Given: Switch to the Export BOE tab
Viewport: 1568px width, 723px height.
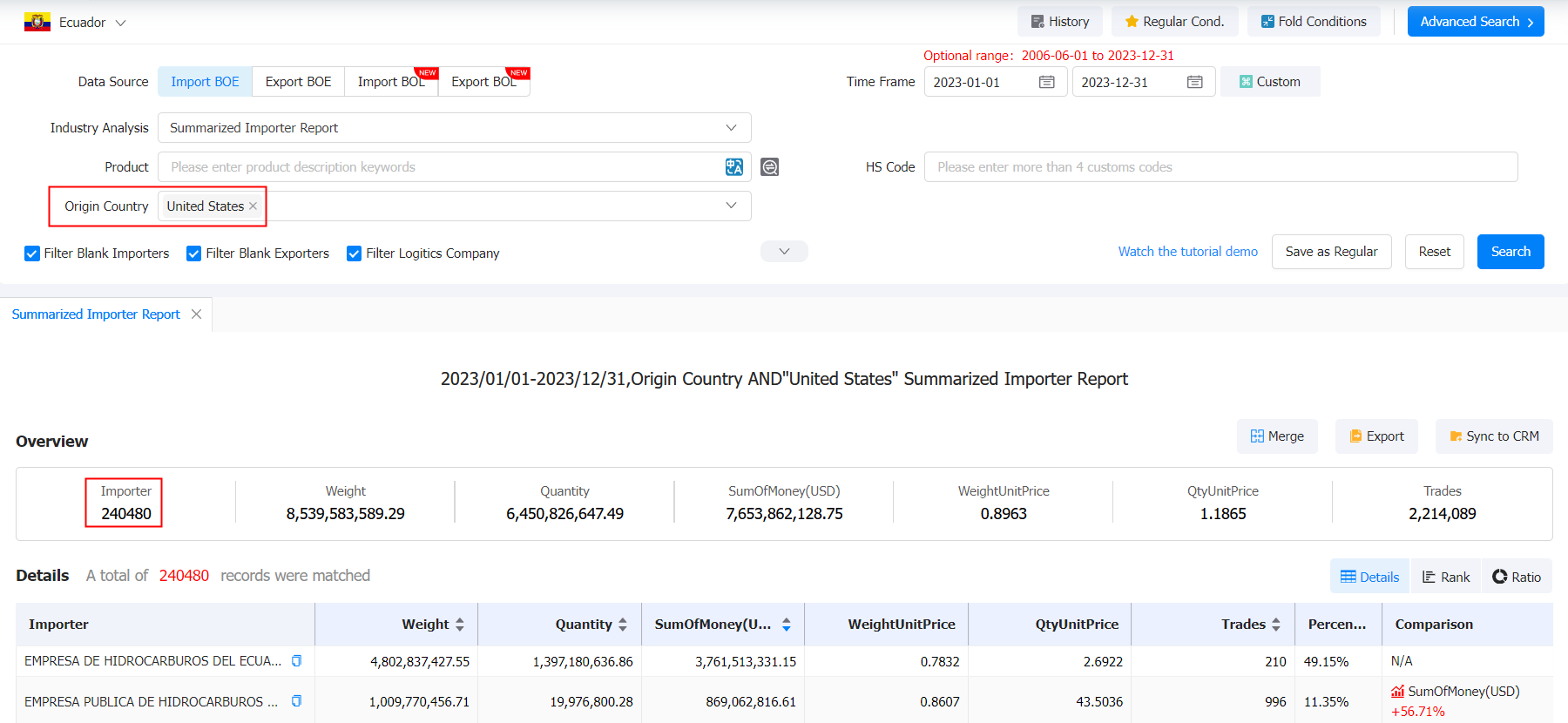Looking at the screenshot, I should pos(298,82).
